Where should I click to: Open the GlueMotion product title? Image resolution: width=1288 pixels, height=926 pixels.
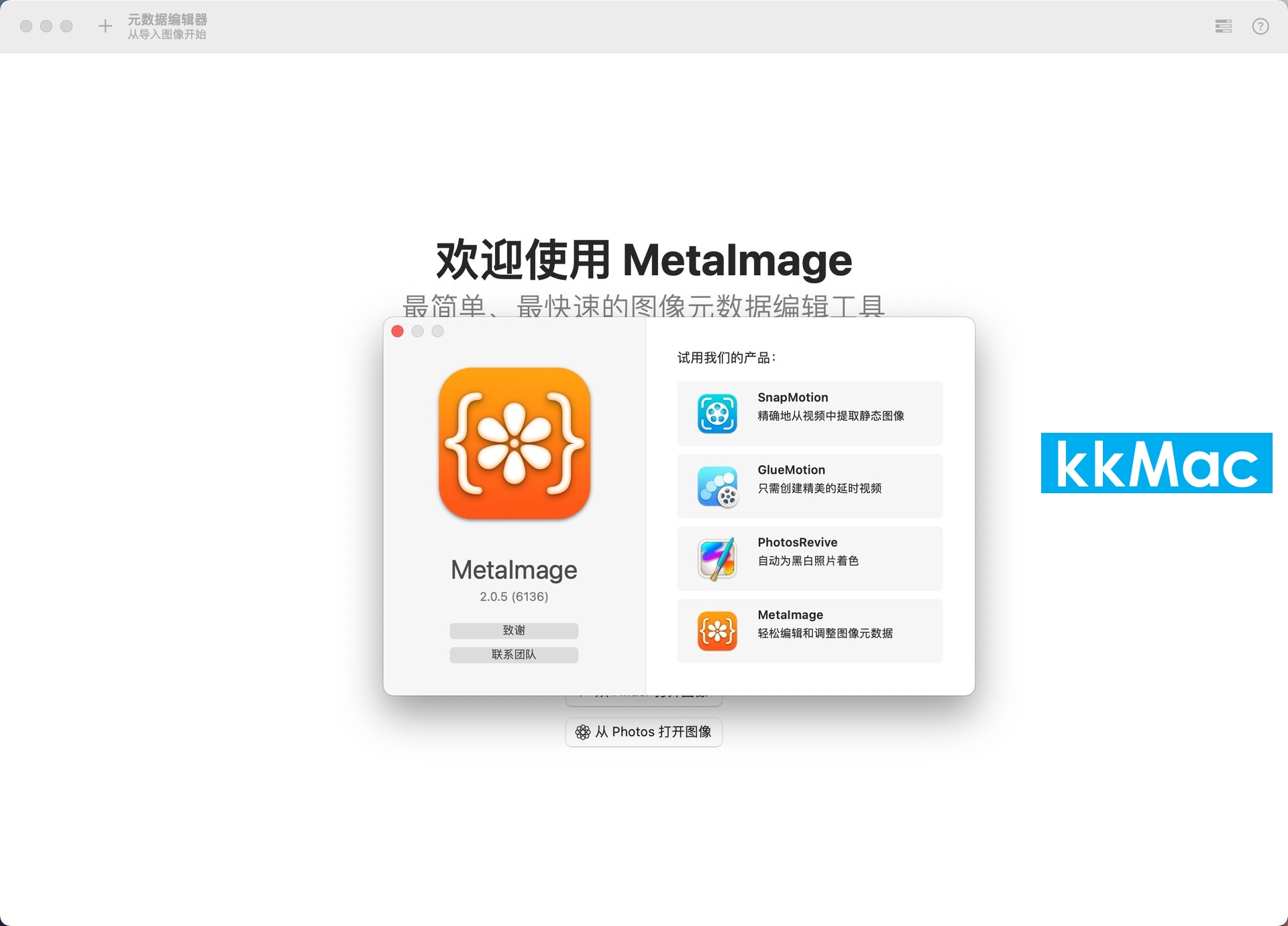(x=792, y=470)
